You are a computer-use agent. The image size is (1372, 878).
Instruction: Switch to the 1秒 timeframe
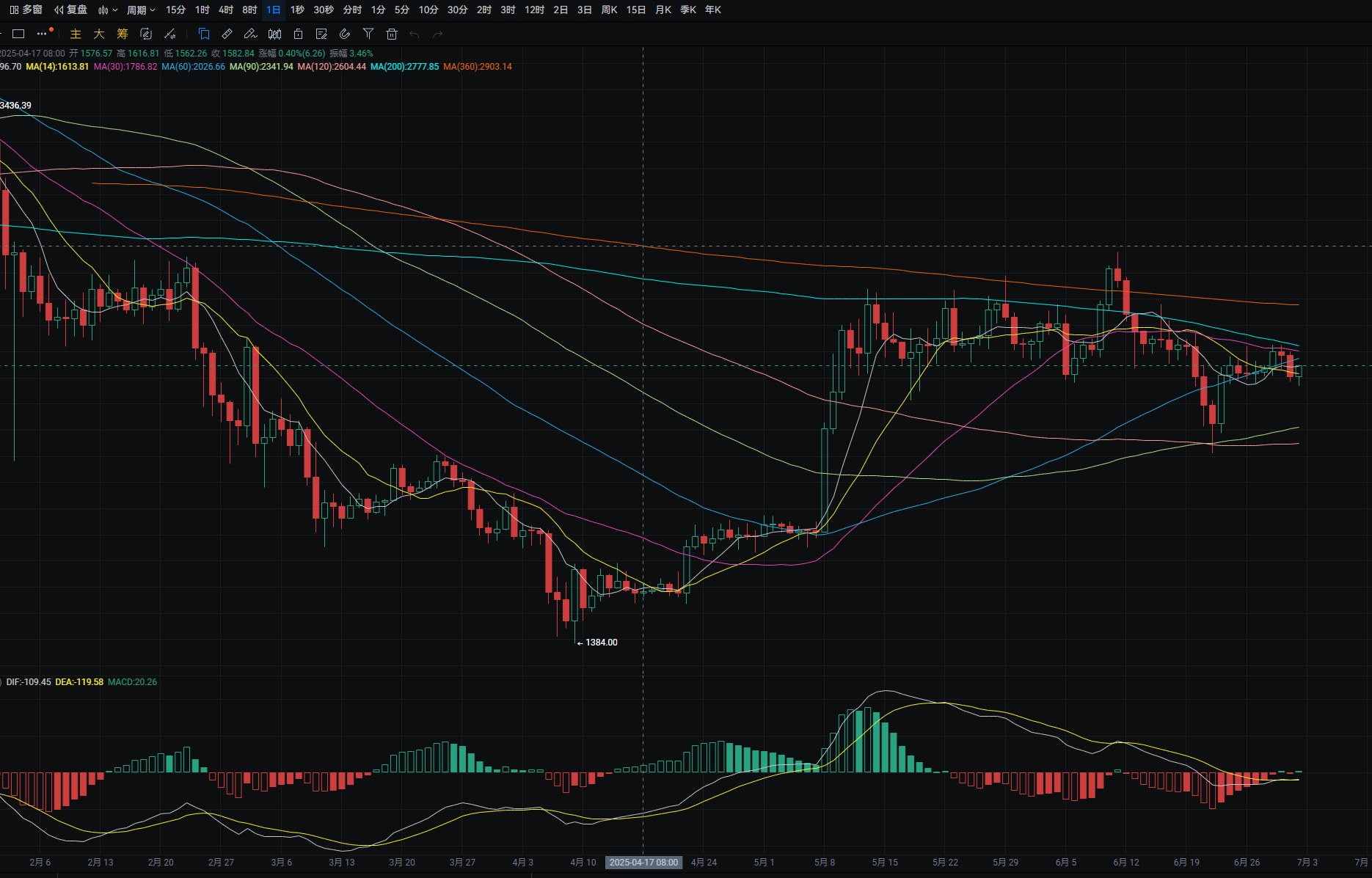pos(297,10)
